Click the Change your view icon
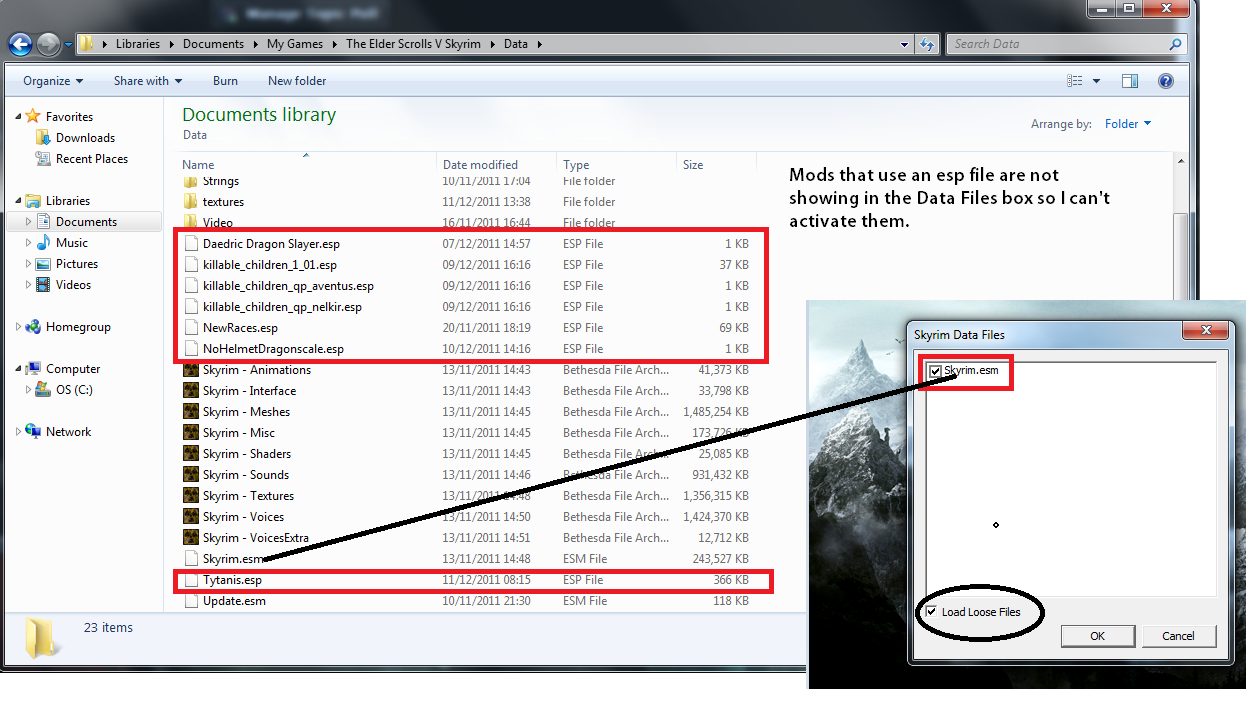Screen dimensions: 1246x702 1075,81
